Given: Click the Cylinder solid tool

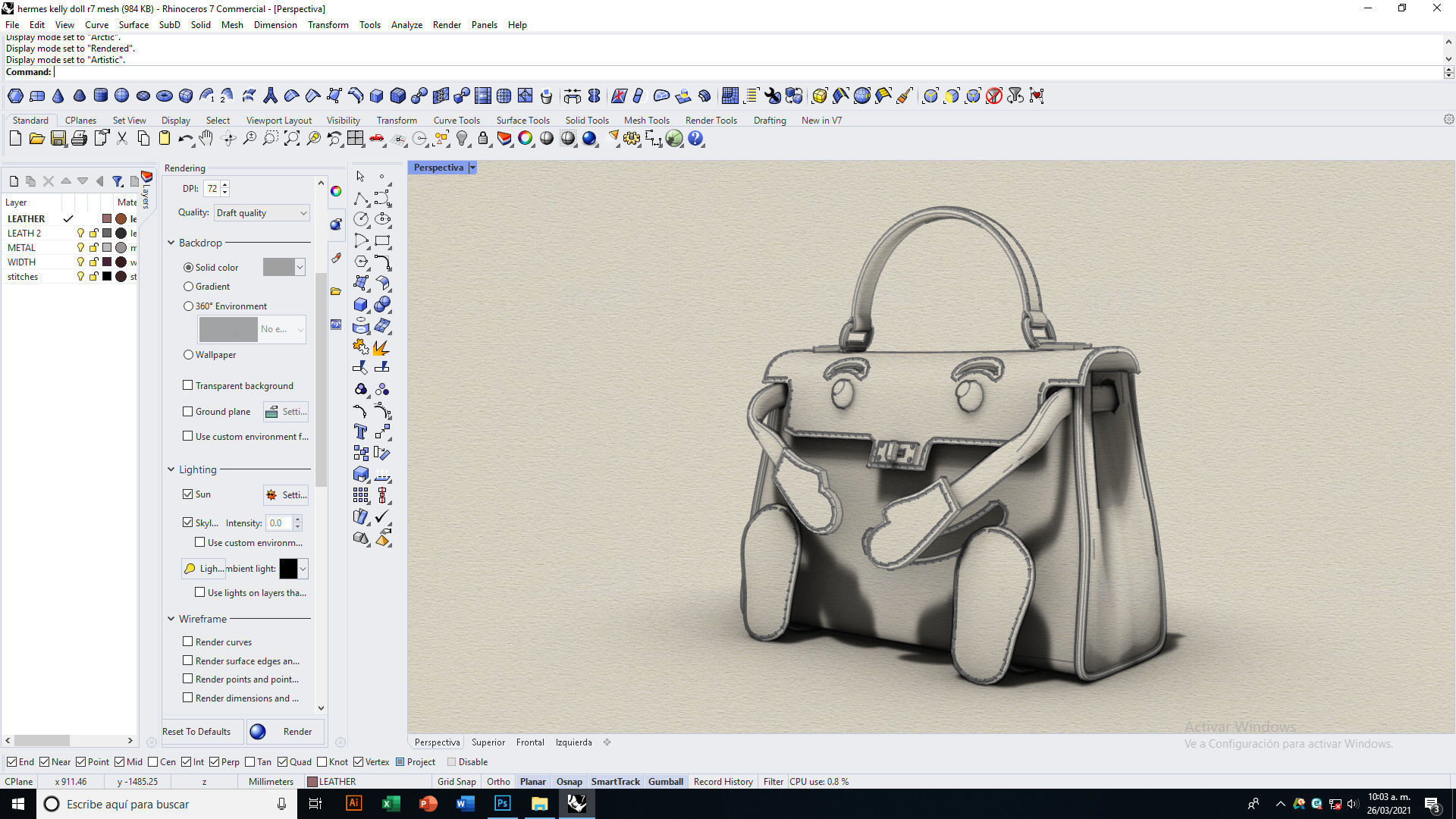Looking at the screenshot, I should point(100,96).
